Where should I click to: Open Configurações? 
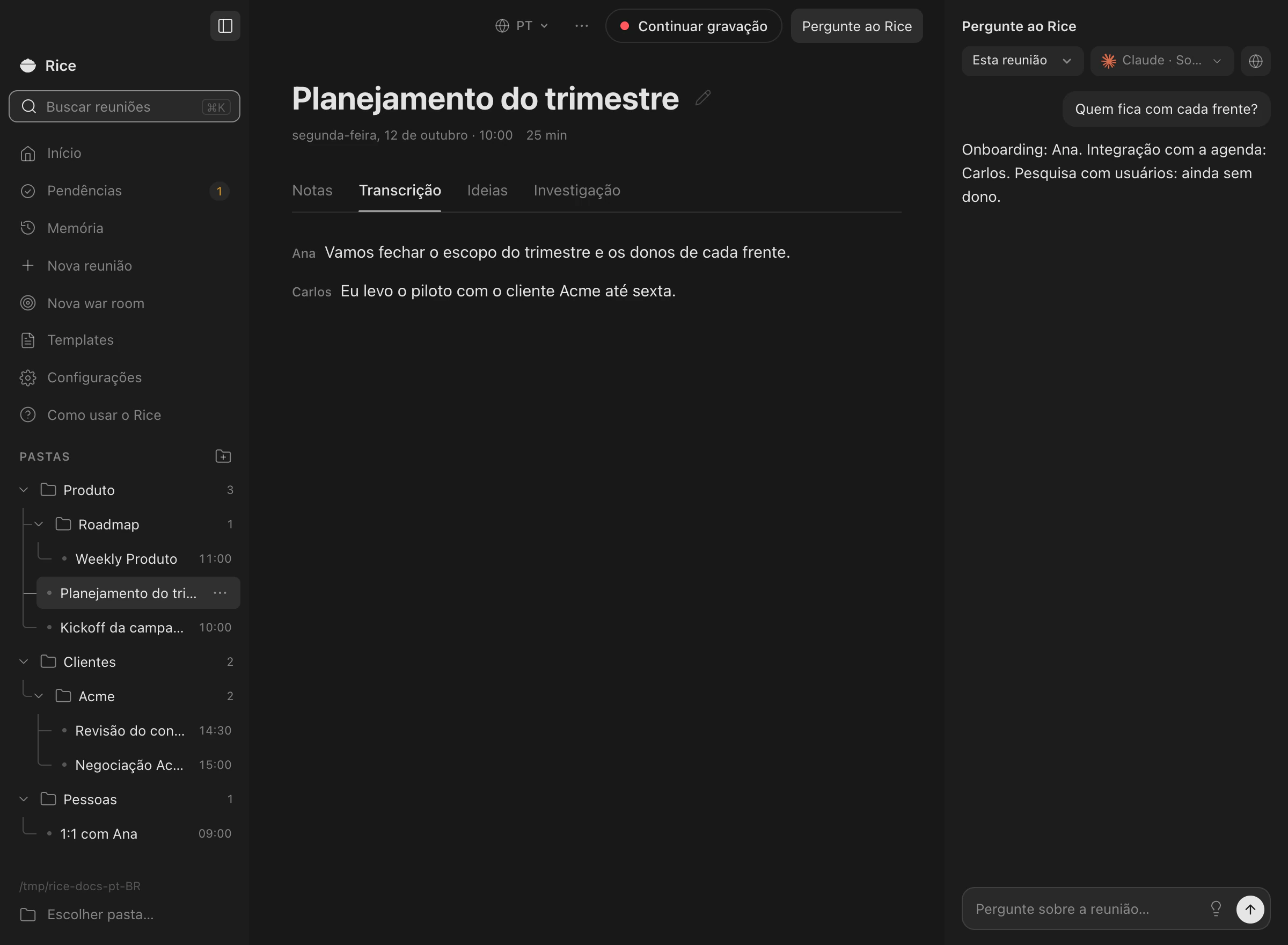pos(124,377)
